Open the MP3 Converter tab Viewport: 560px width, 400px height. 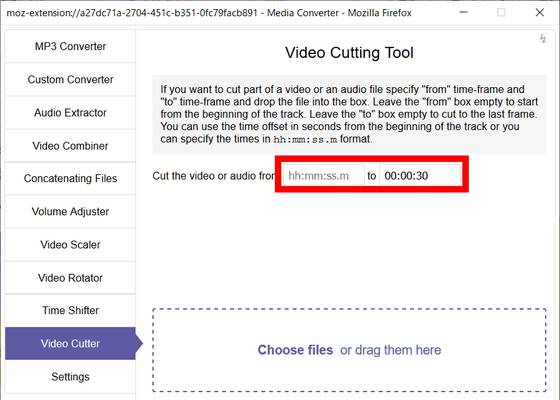pyautogui.click(x=70, y=46)
